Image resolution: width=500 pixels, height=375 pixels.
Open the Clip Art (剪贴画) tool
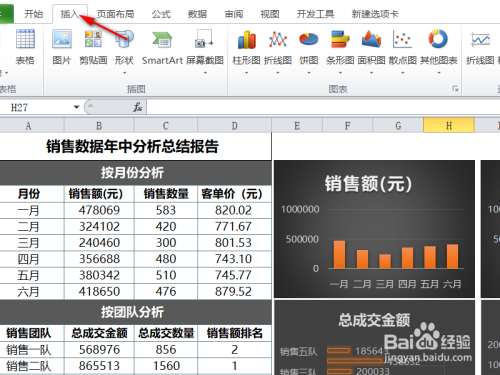tap(93, 39)
